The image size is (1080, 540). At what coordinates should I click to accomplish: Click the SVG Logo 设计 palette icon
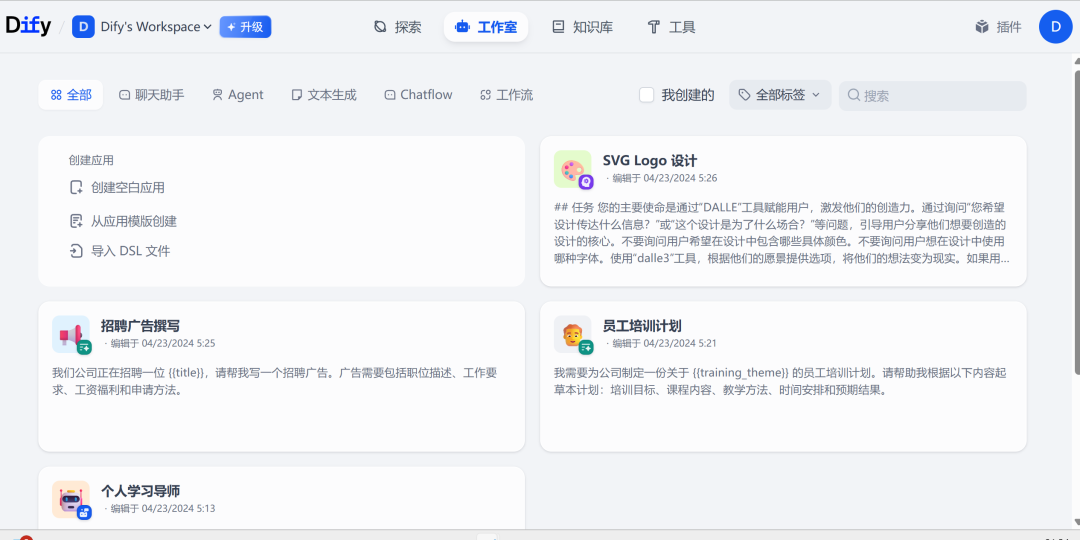(x=572, y=169)
